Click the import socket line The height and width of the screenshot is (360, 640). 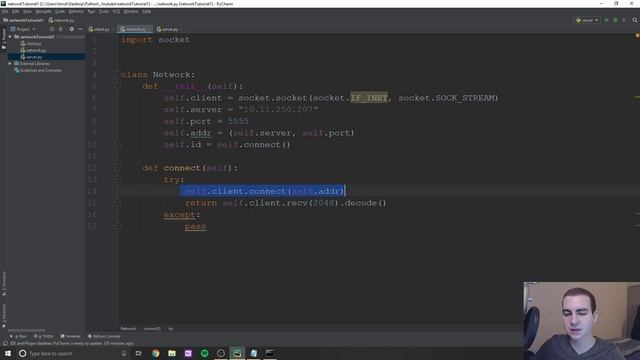[156, 40]
